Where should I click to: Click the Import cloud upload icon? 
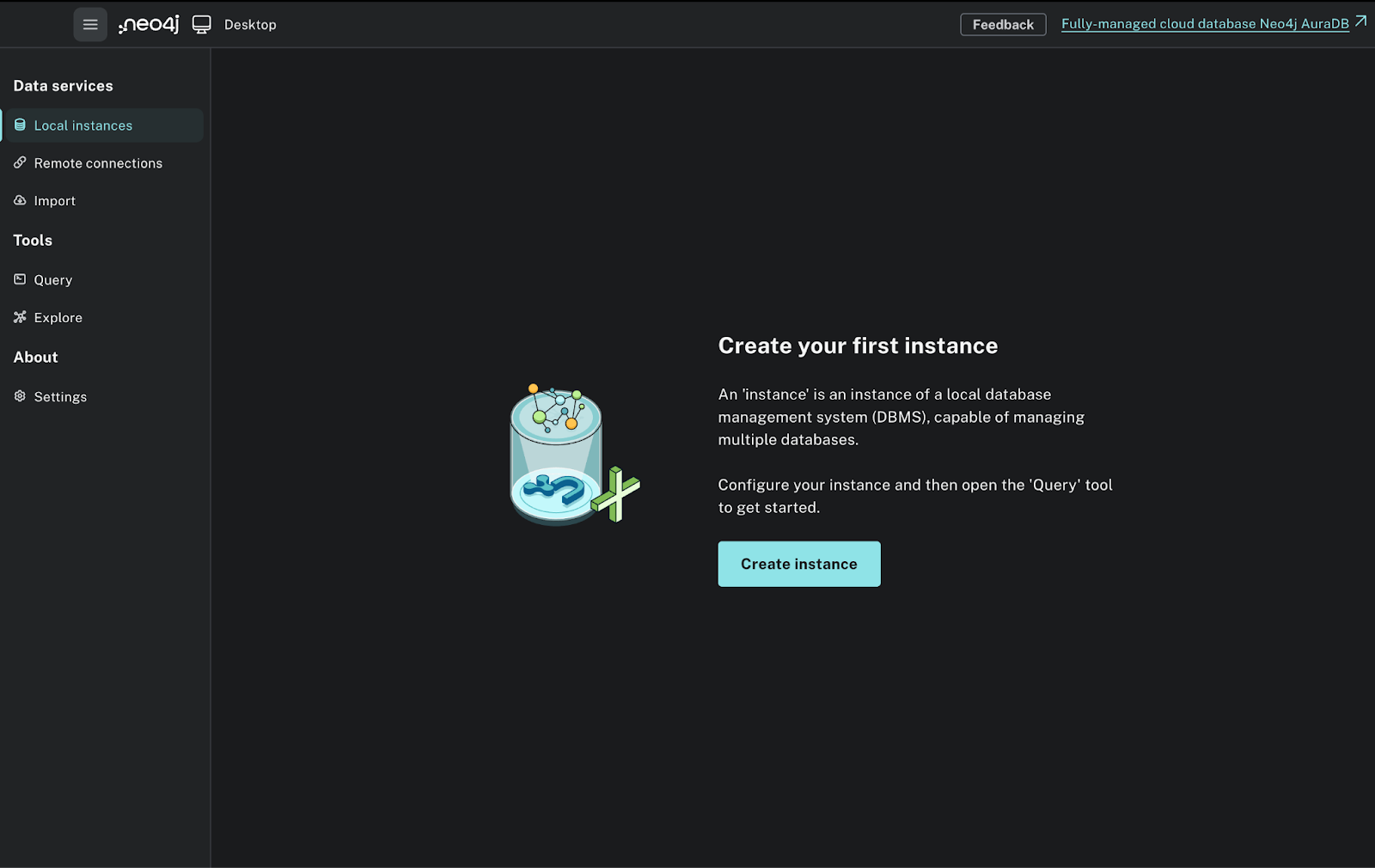[20, 200]
